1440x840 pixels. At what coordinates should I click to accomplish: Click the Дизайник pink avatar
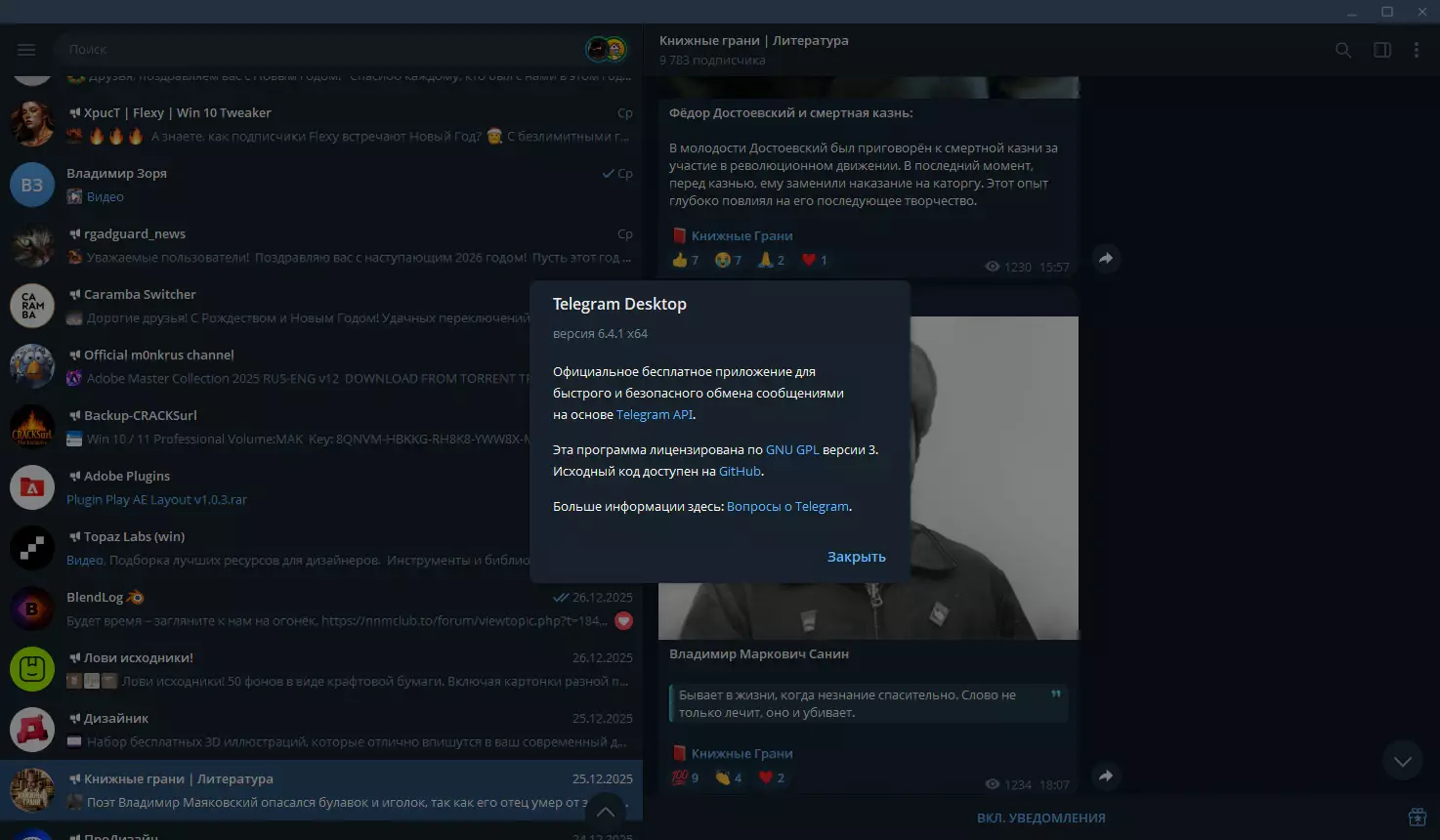pos(32,730)
